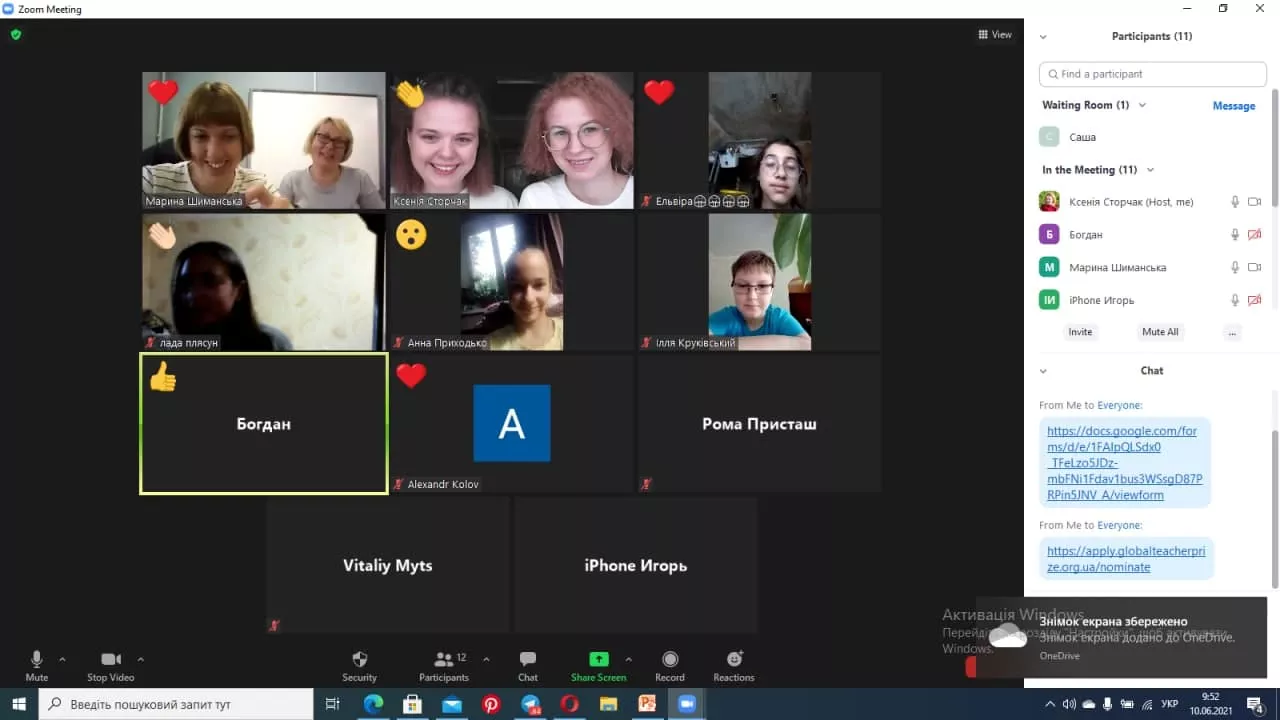Select Саша in the waiting room
1280x720 pixels.
pos(1152,137)
